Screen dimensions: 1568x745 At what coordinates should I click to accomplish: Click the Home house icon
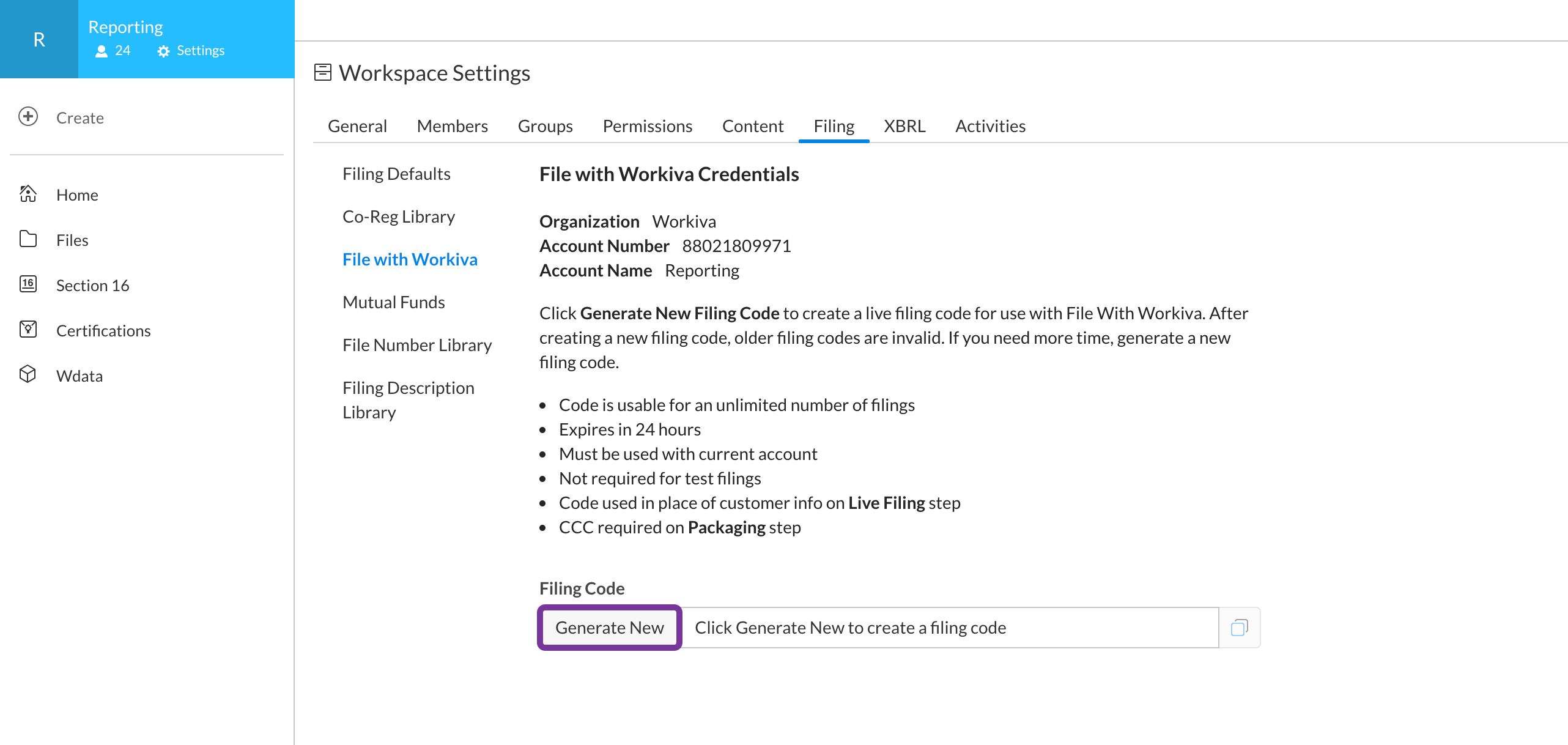(28, 194)
